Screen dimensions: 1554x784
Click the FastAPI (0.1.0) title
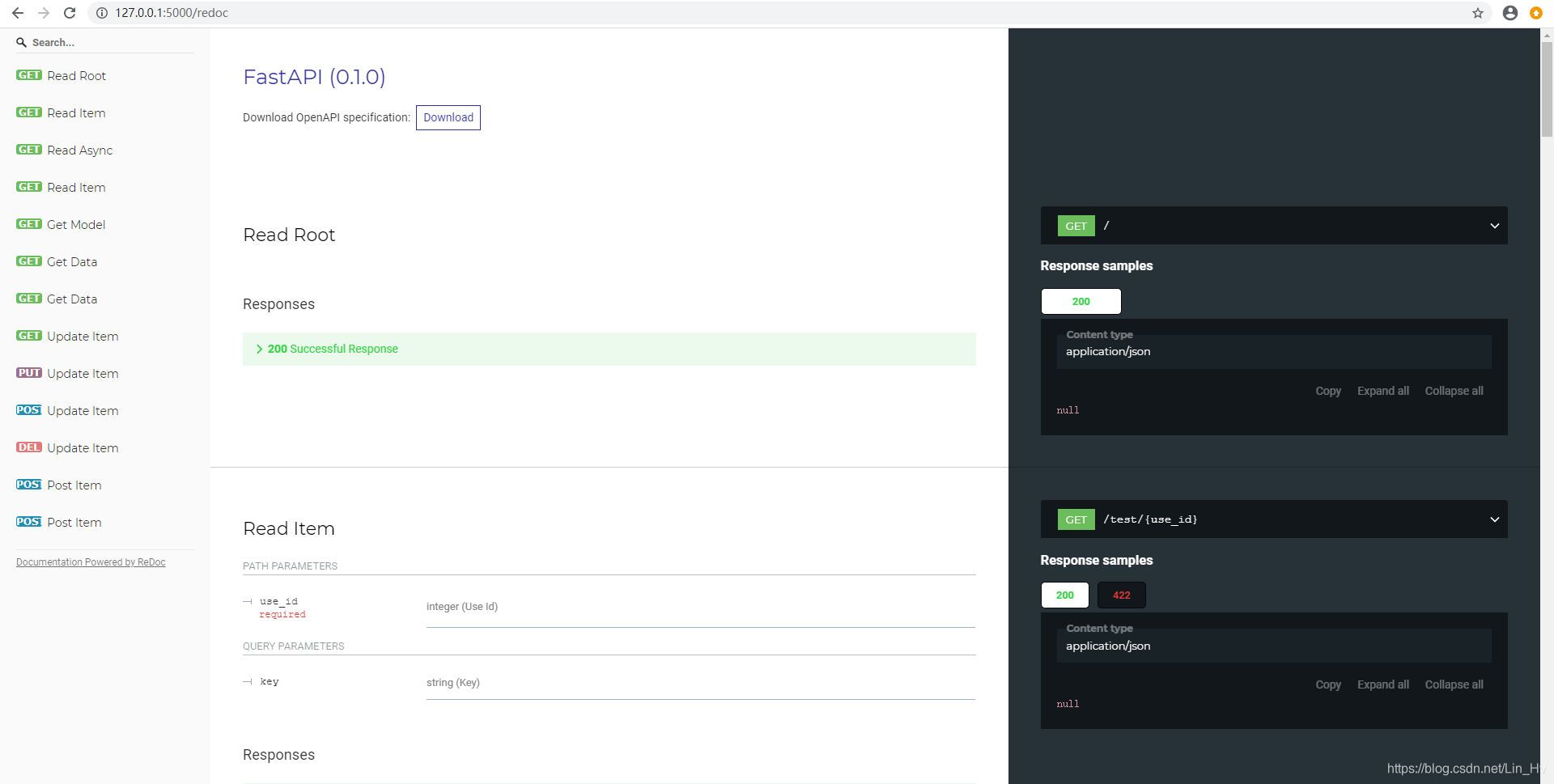tap(314, 77)
